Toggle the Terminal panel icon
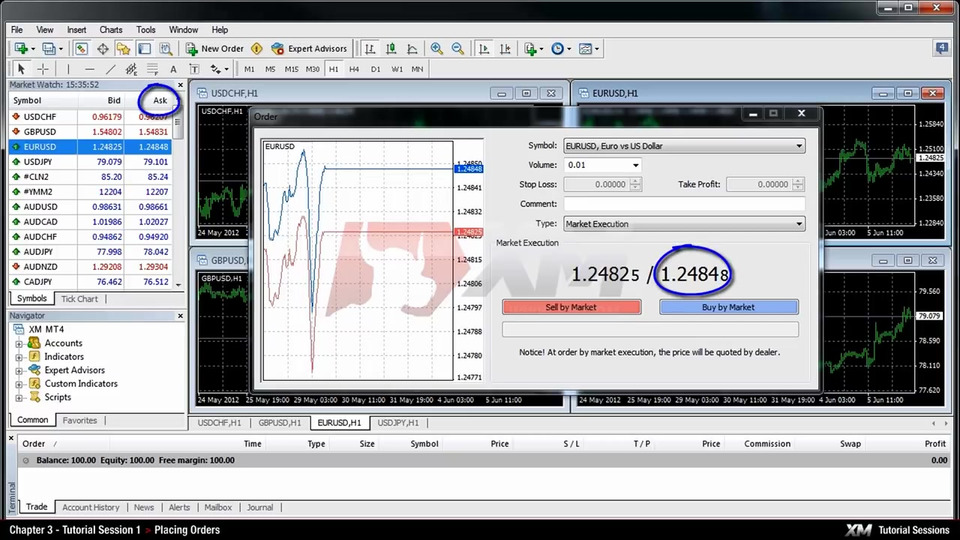The image size is (960, 540). click(144, 48)
